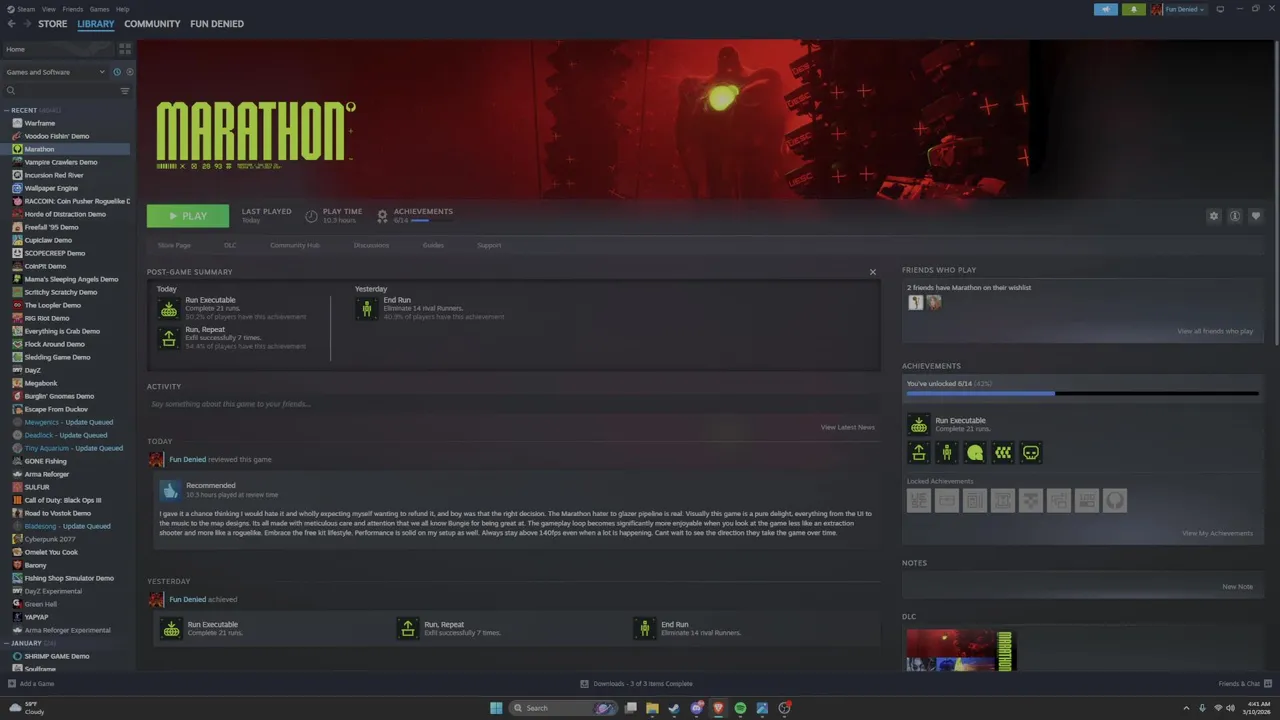Open advanced library filter options
1280x720 pixels.
[125, 91]
